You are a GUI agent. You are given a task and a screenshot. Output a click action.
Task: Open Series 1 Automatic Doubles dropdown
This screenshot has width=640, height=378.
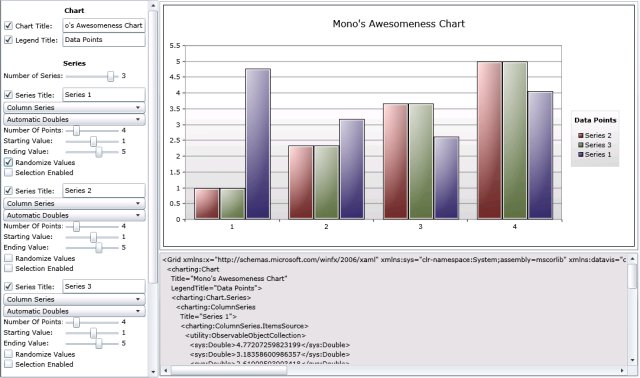tap(74, 119)
